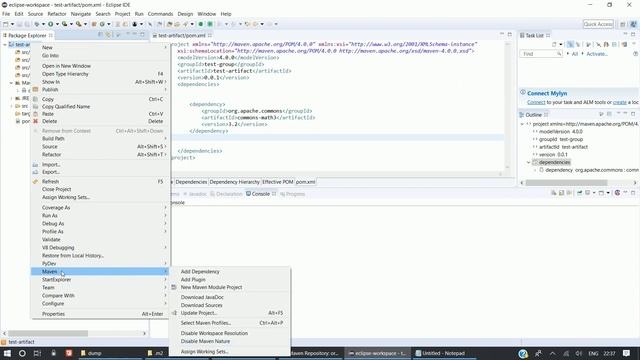Open the Console view tab
Viewport: 640px width, 360px height.
261,194
